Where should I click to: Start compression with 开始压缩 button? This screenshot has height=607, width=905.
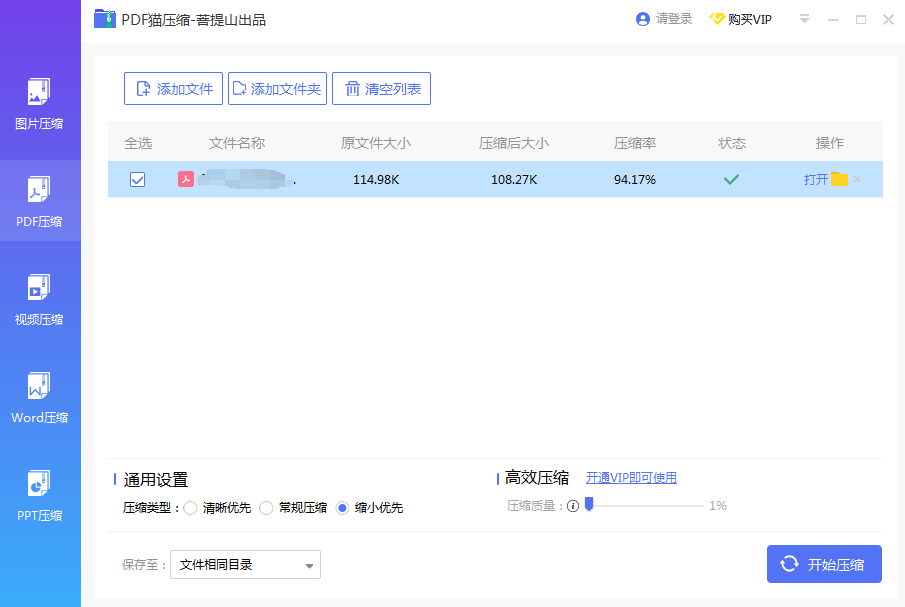tap(824, 564)
